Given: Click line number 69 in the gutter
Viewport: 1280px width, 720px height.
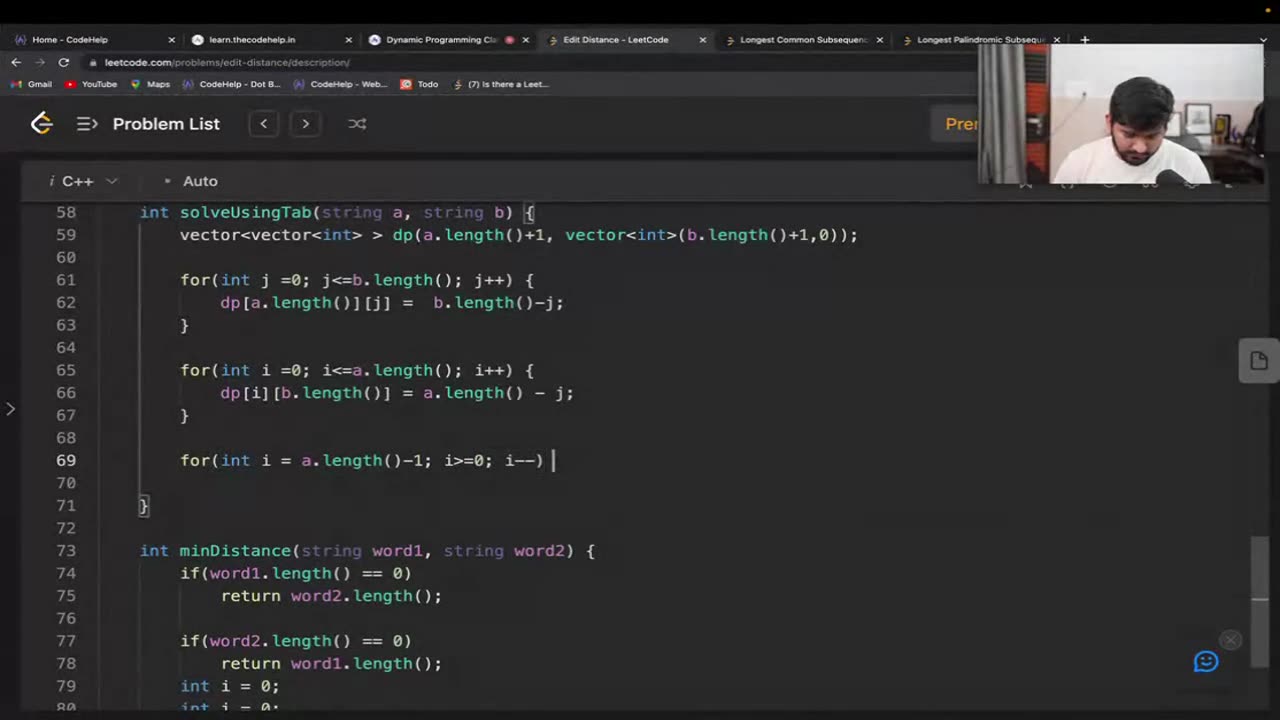Looking at the screenshot, I should (66, 460).
